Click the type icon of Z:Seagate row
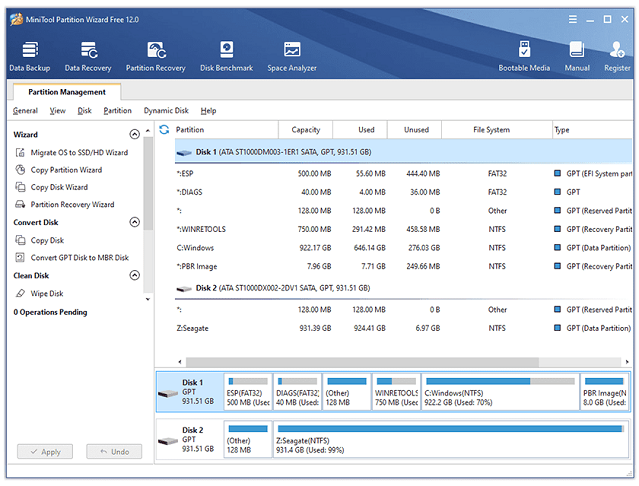The width and height of the screenshot is (639, 486). tap(557, 328)
